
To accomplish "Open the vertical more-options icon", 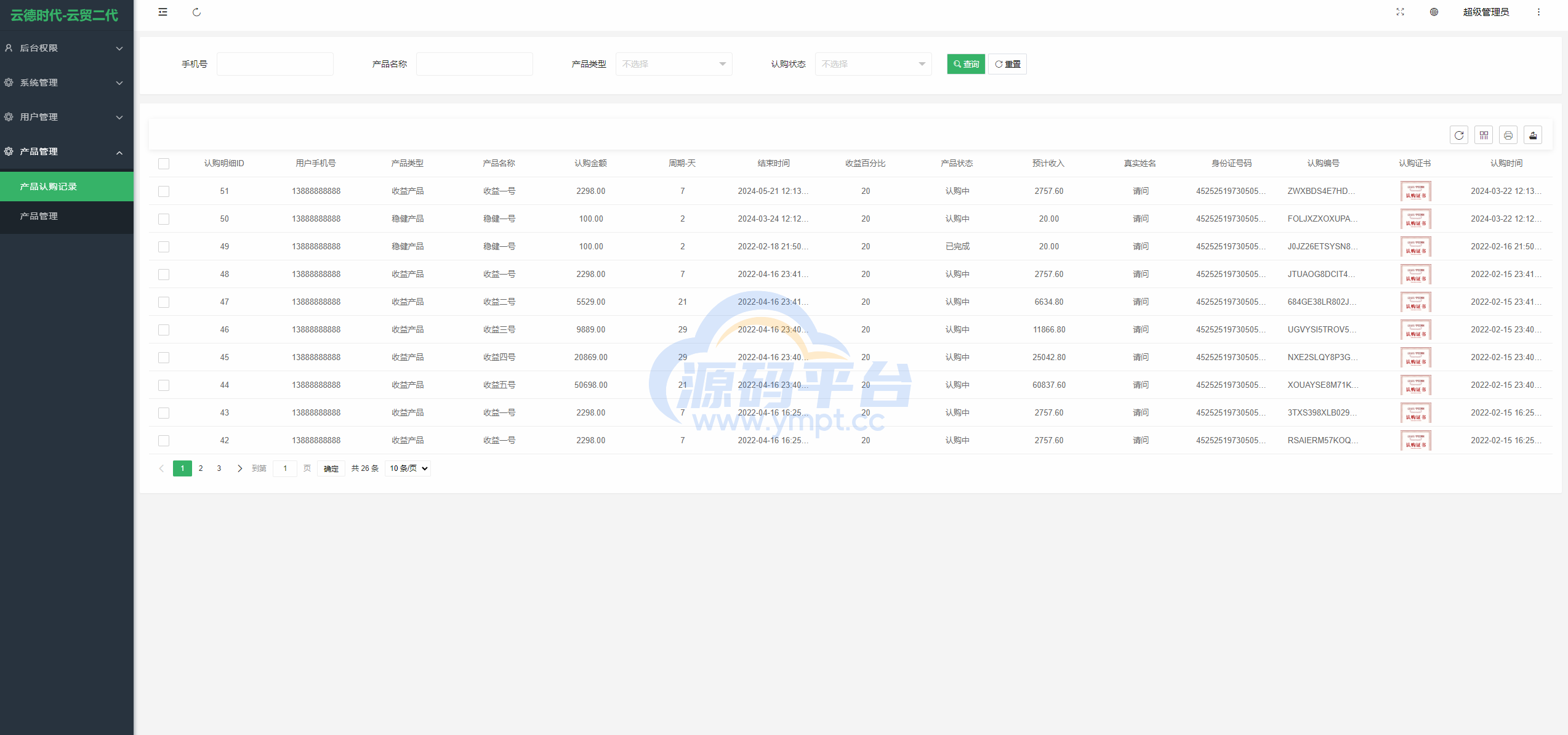I will pos(1538,12).
